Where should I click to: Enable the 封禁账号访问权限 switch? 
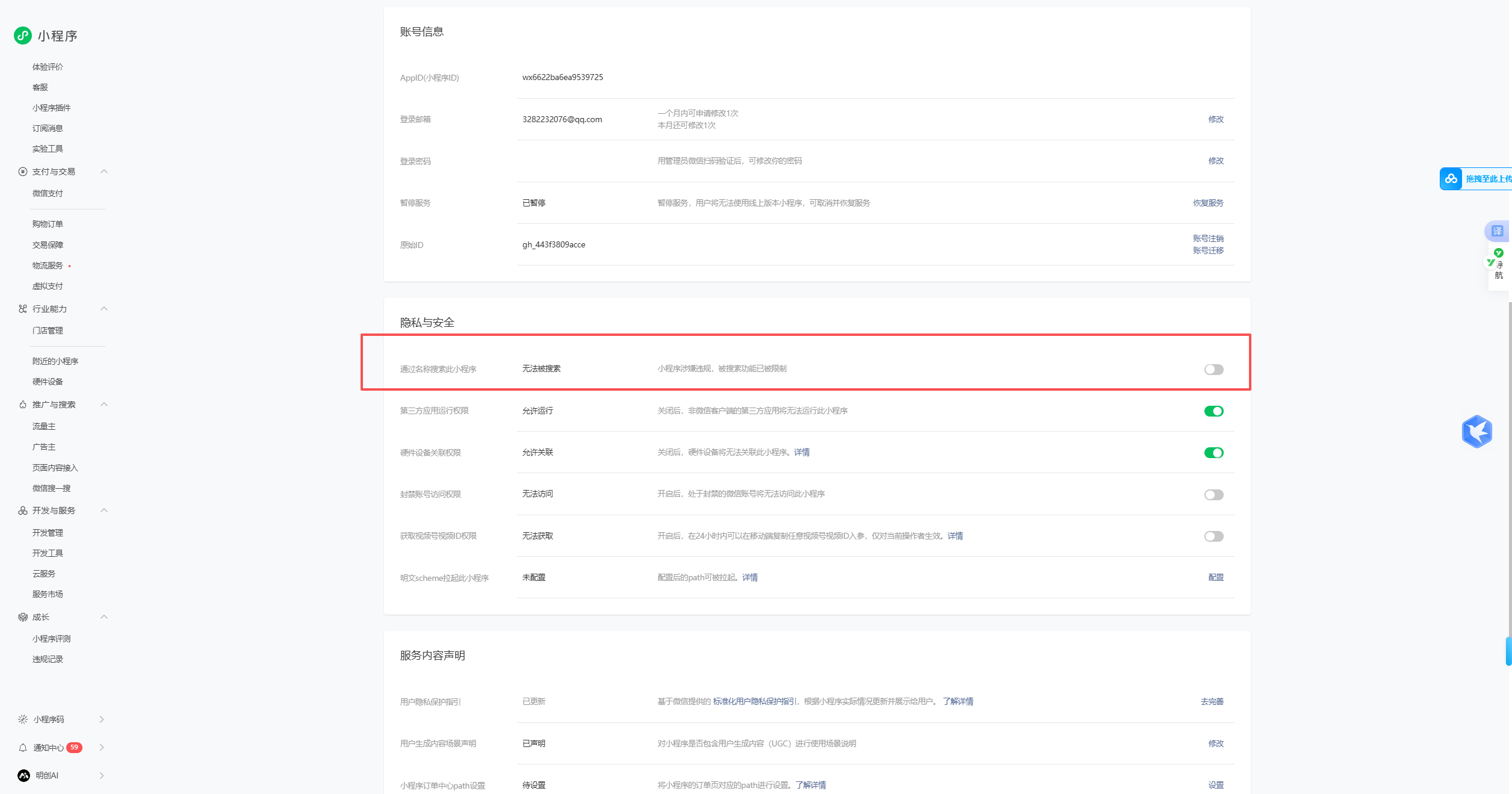(1213, 495)
